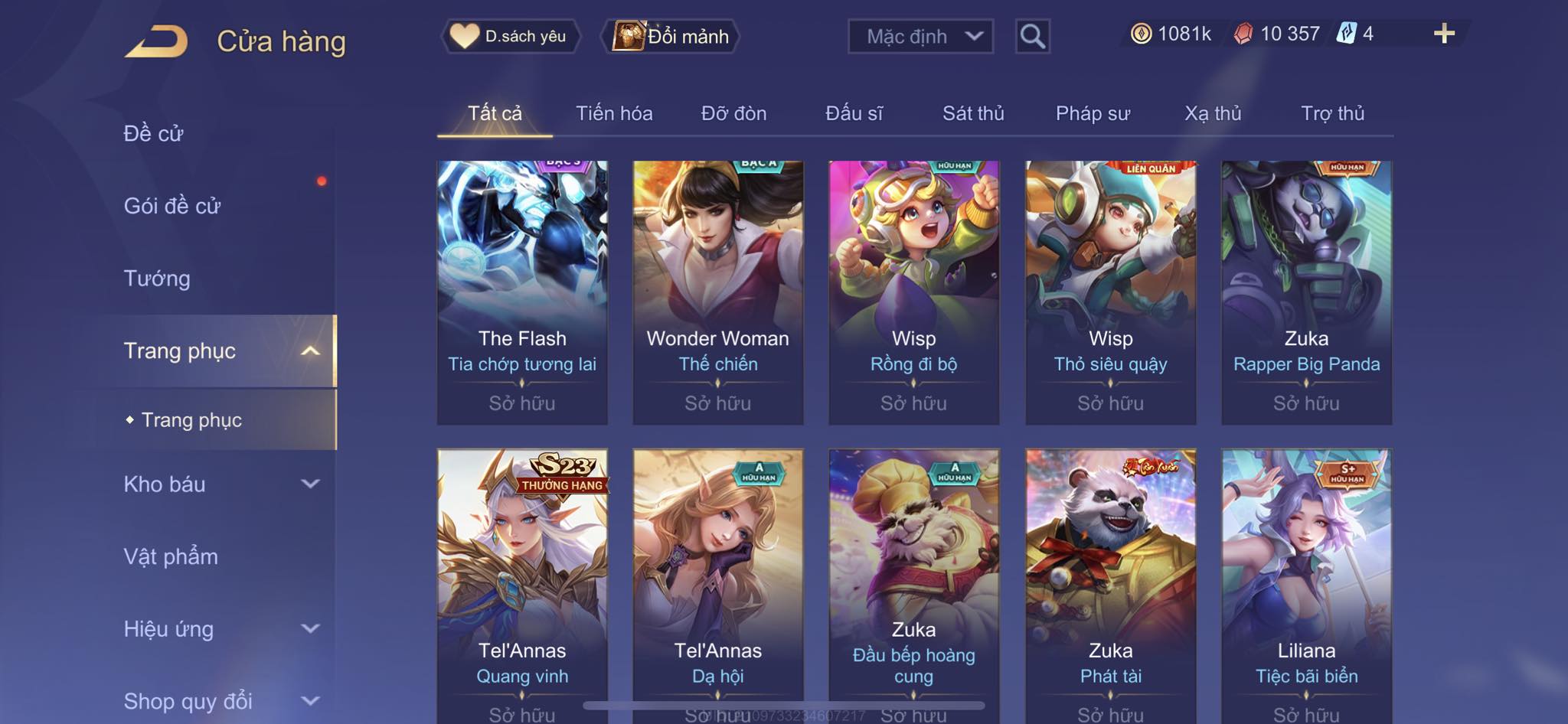
Task: Click the blue ticket voucher icon
Action: tap(1347, 34)
